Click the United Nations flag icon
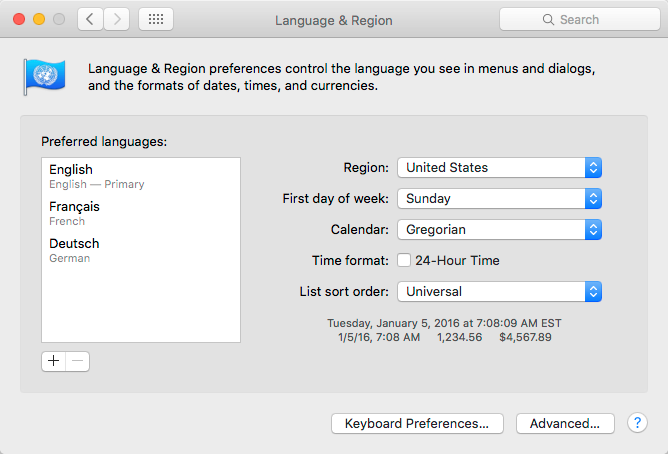668x454 pixels. coord(45,76)
